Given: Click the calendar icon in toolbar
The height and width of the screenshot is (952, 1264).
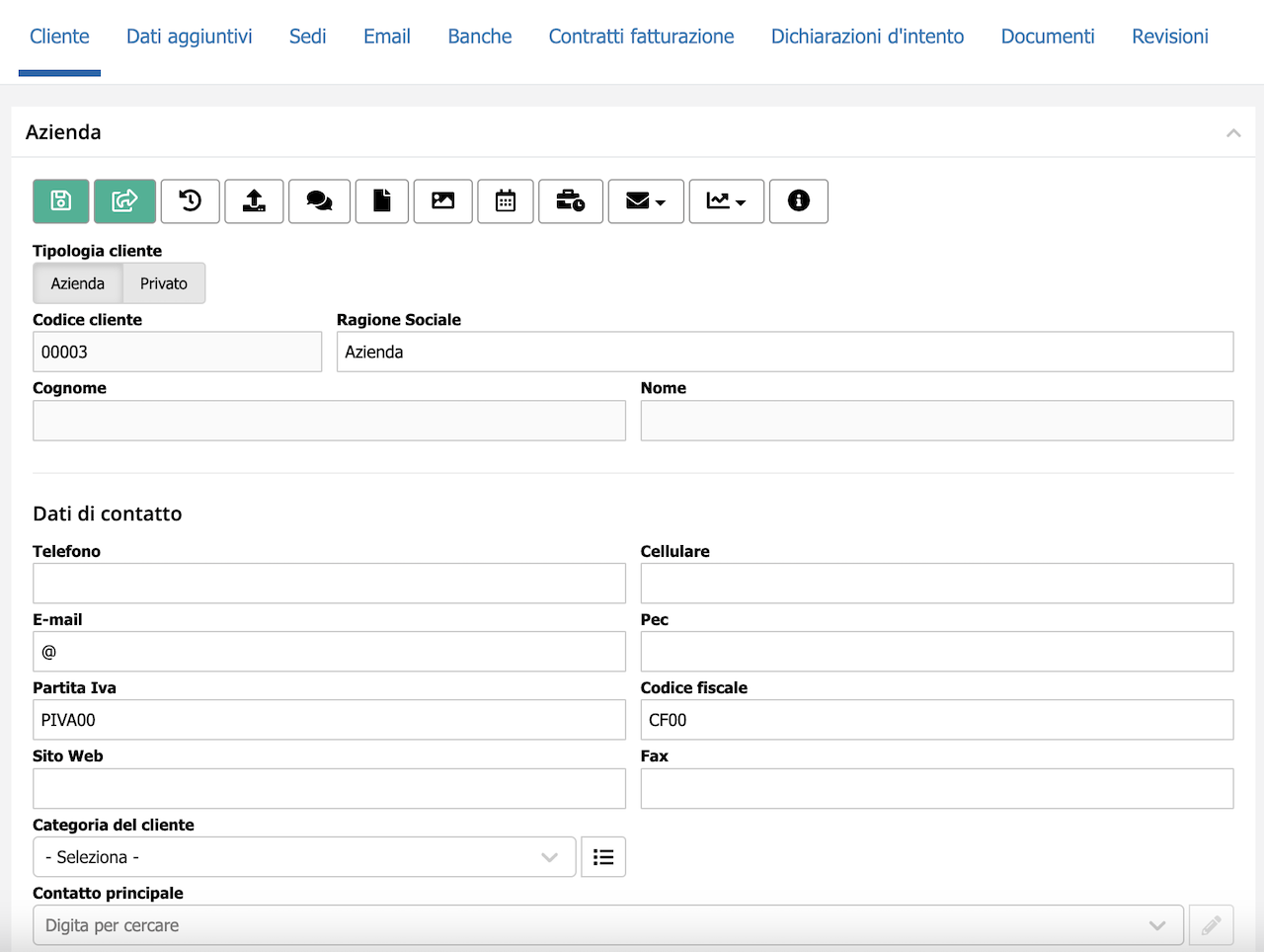Looking at the screenshot, I should [506, 200].
